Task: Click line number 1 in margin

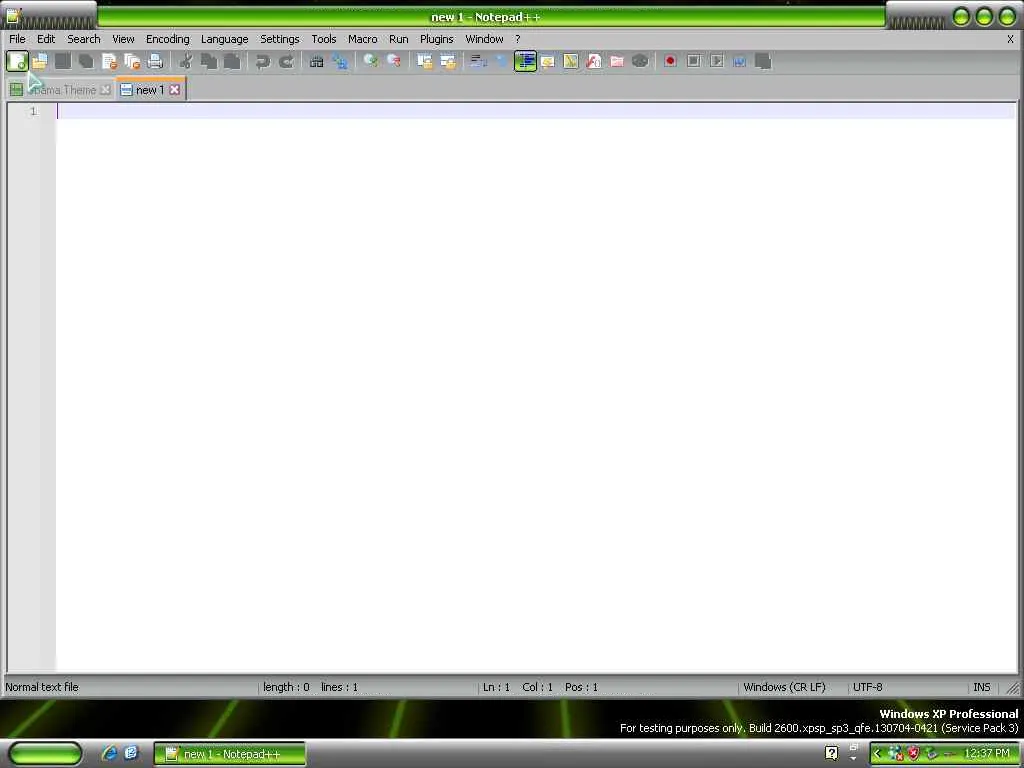Action: pyautogui.click(x=33, y=111)
